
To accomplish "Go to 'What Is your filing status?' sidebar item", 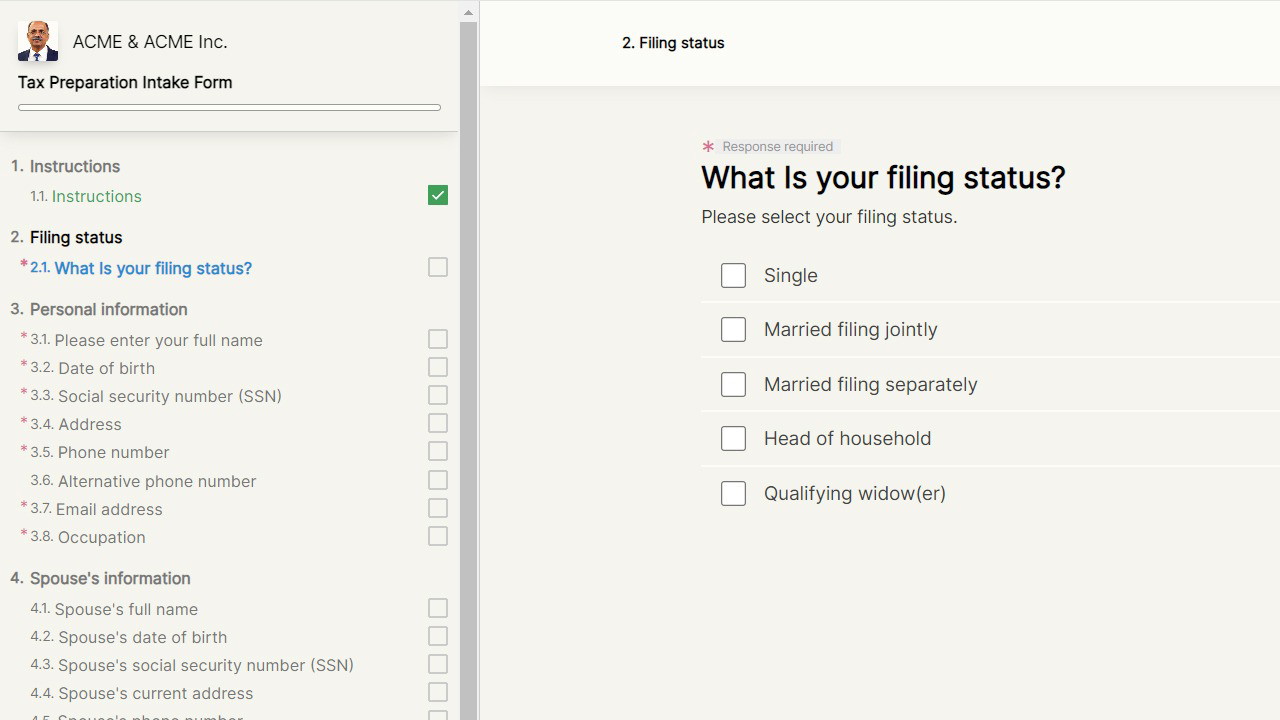I will 152,268.
